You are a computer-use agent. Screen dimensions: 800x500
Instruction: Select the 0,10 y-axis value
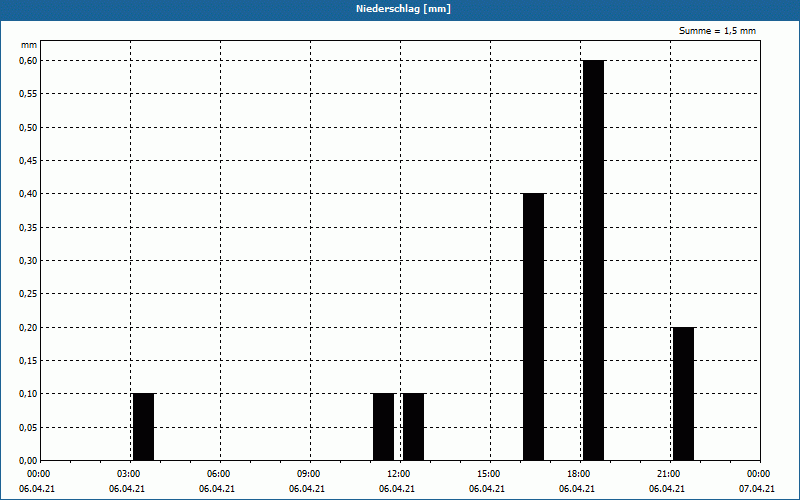pos(28,394)
